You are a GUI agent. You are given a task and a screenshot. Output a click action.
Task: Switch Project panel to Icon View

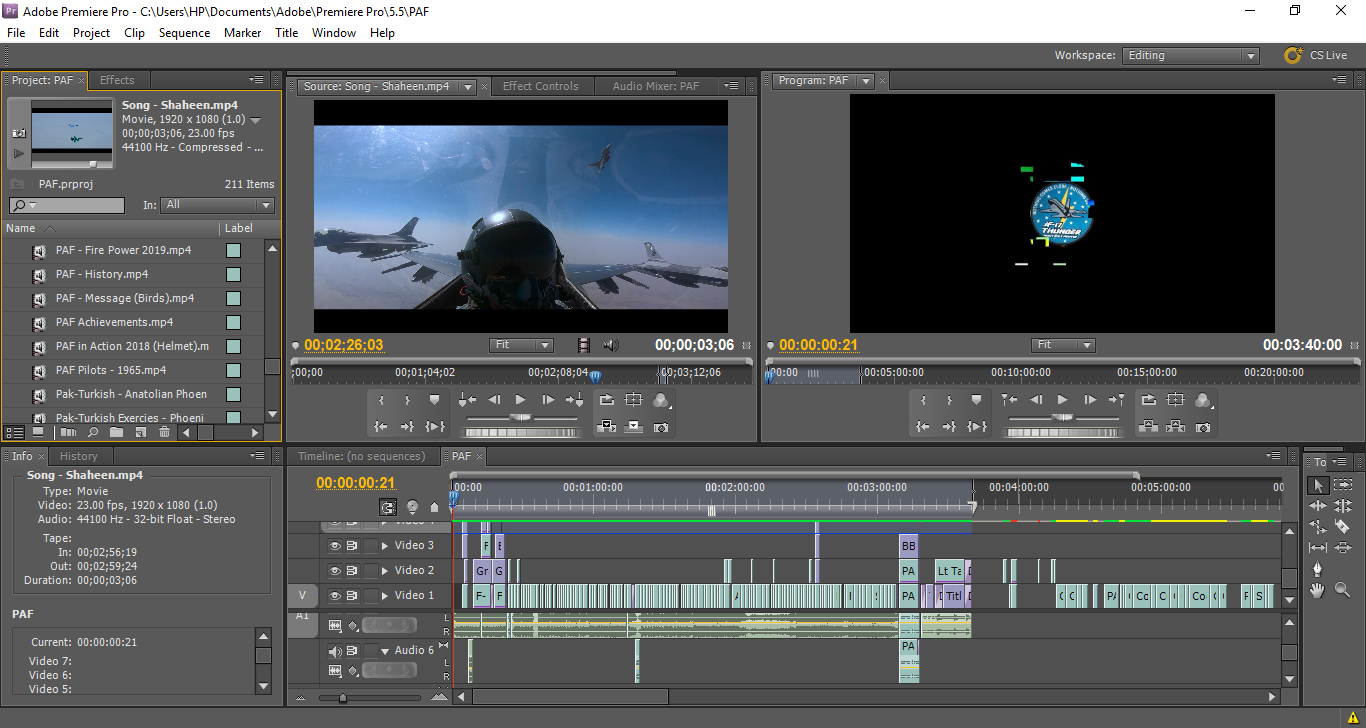point(38,433)
